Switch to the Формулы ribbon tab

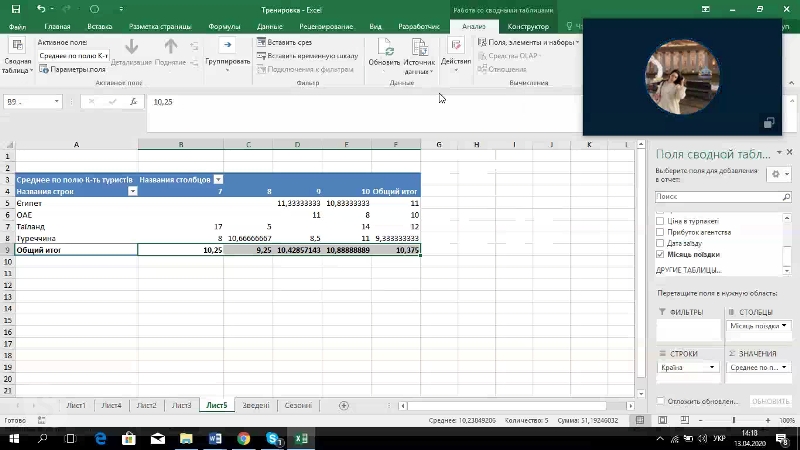pyautogui.click(x=224, y=26)
